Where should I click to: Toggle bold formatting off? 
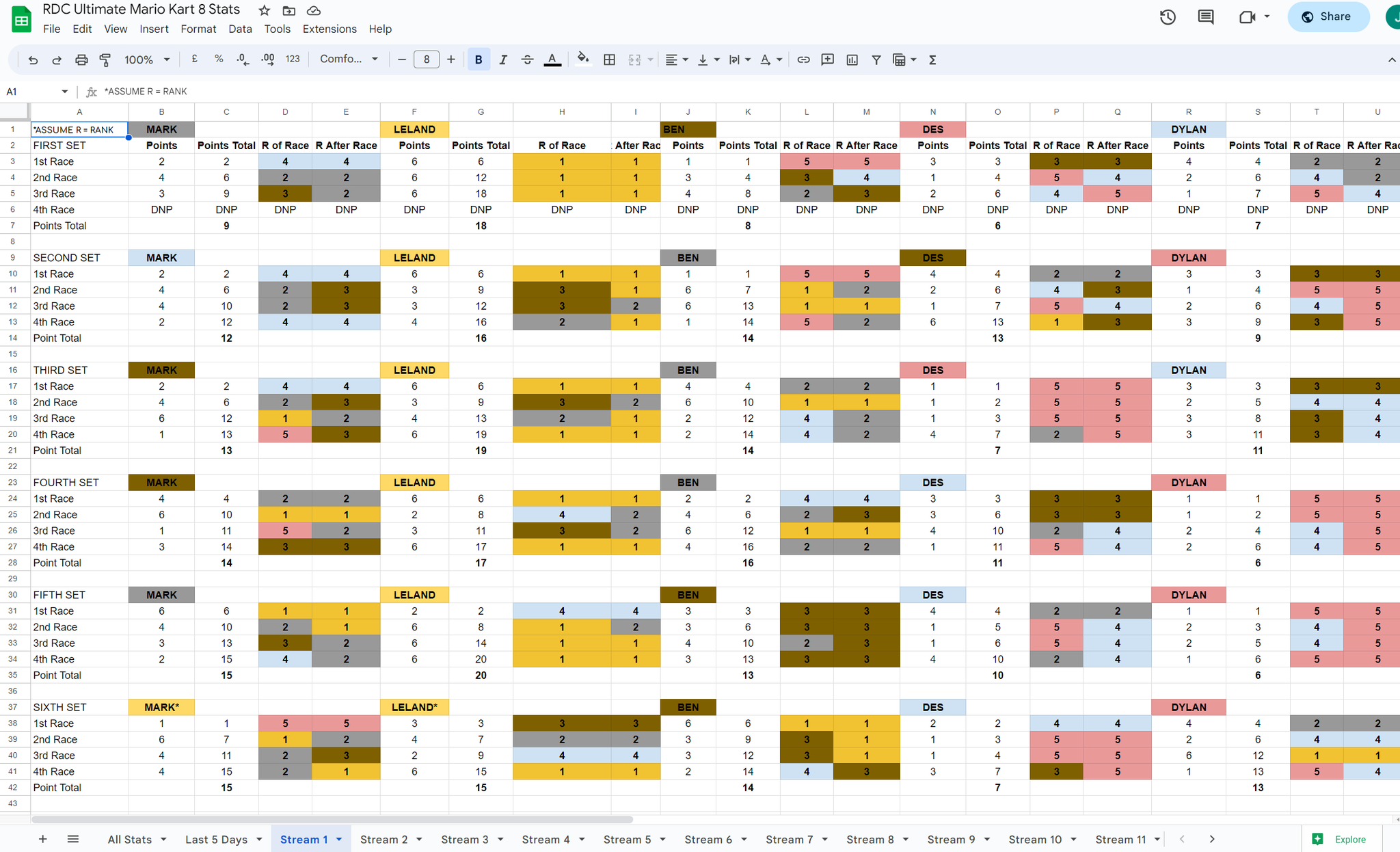click(479, 59)
